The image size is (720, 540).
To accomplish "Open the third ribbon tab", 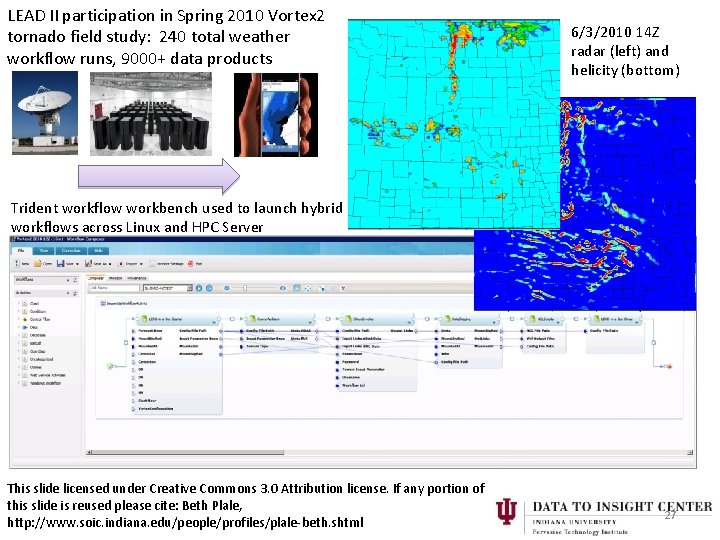I will pyautogui.click(x=71, y=251).
